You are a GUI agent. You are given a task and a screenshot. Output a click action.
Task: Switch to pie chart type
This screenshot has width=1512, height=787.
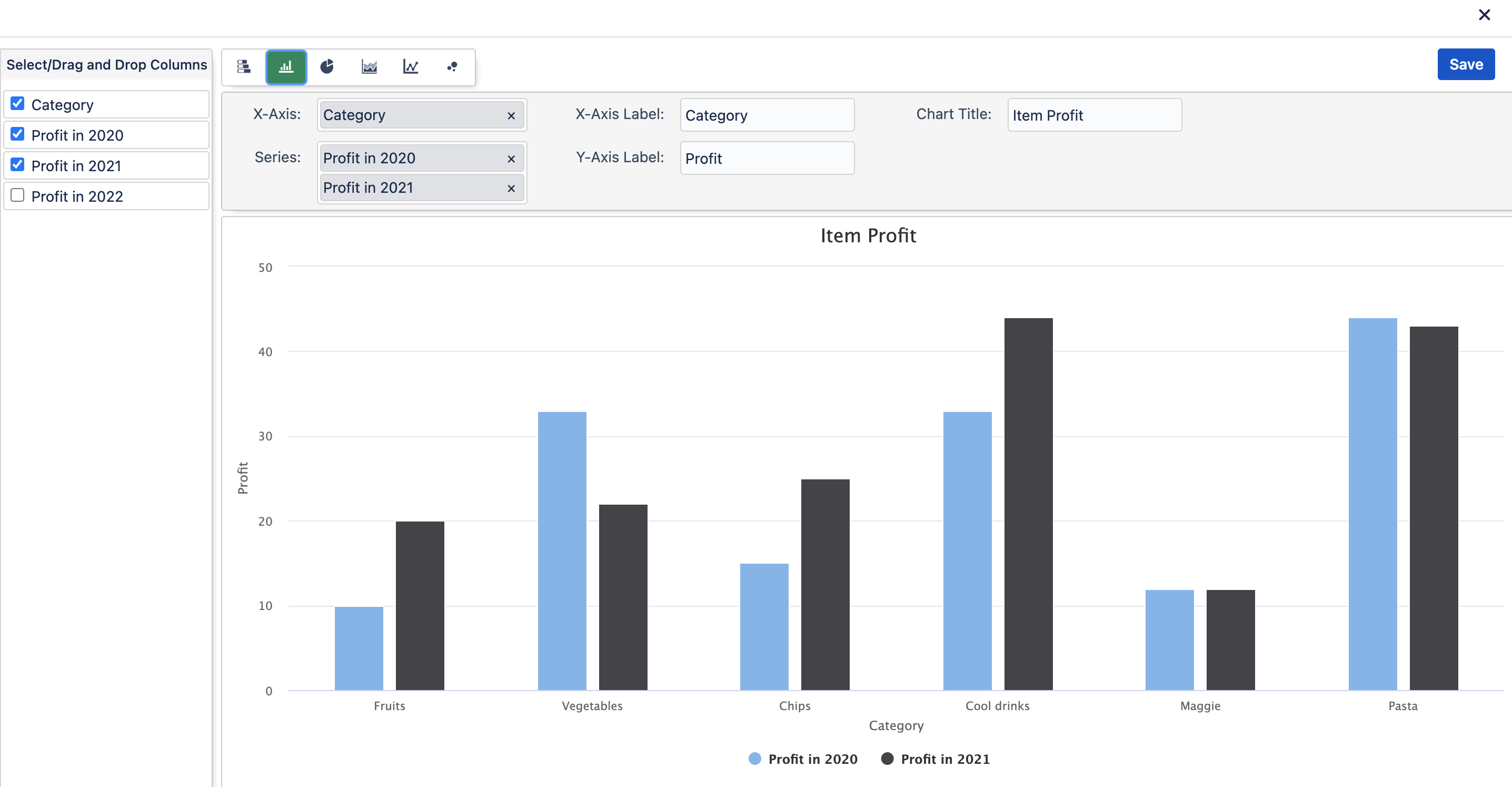click(327, 67)
